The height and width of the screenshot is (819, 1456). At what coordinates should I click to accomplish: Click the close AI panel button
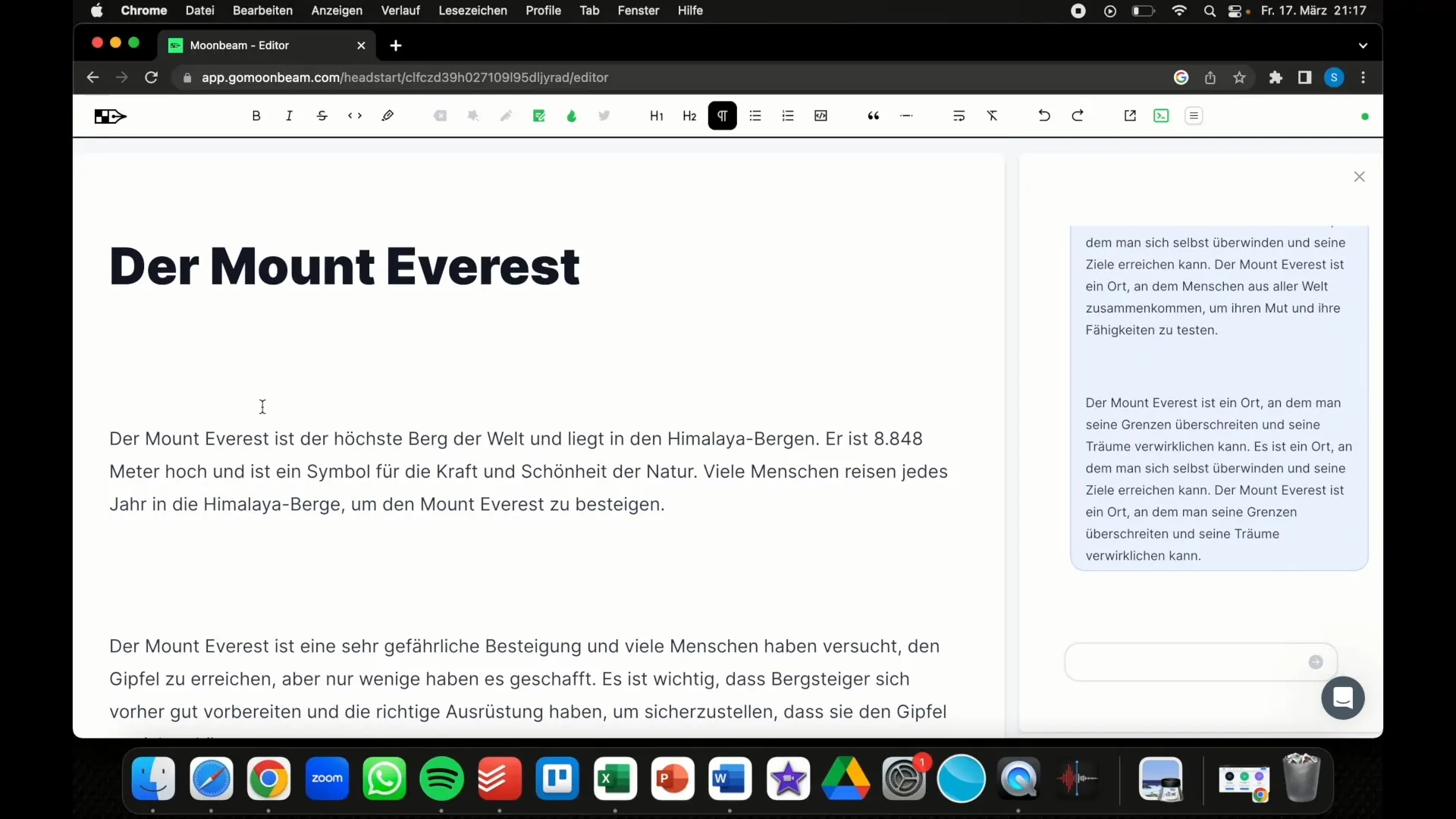[1359, 176]
